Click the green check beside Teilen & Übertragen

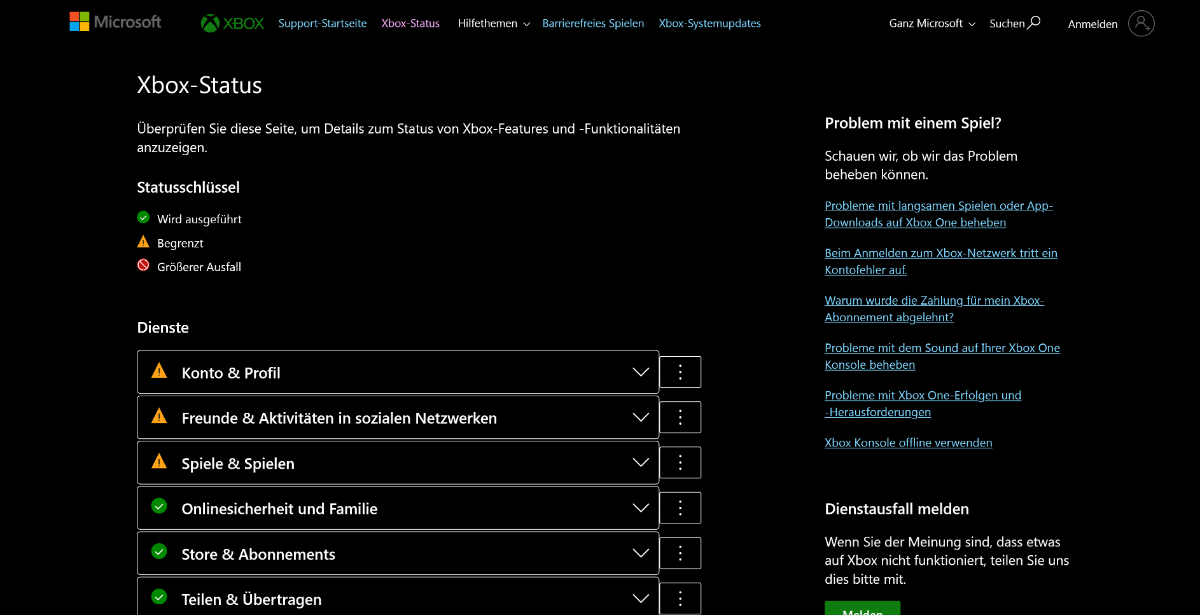point(159,597)
